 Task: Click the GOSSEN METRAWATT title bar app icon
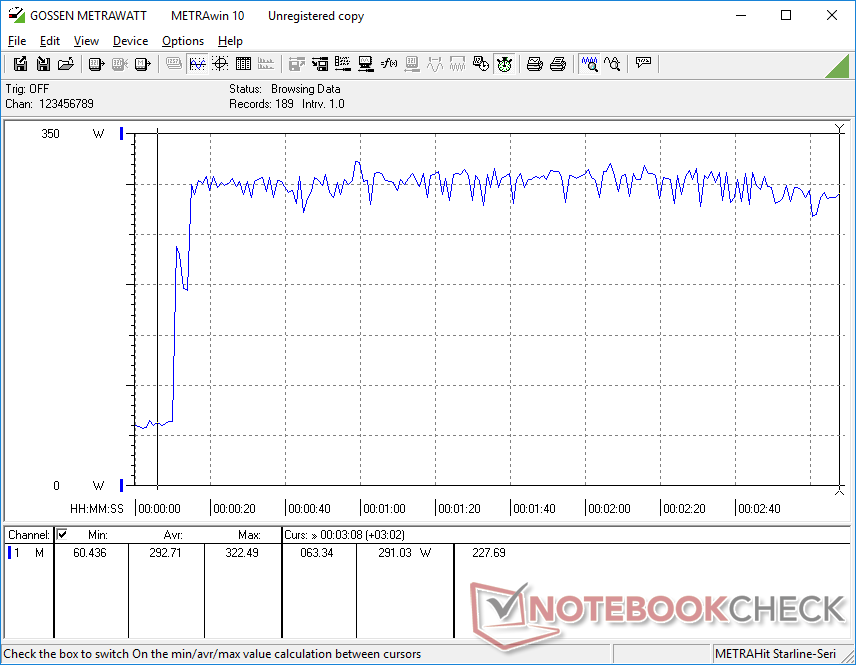click(16, 15)
